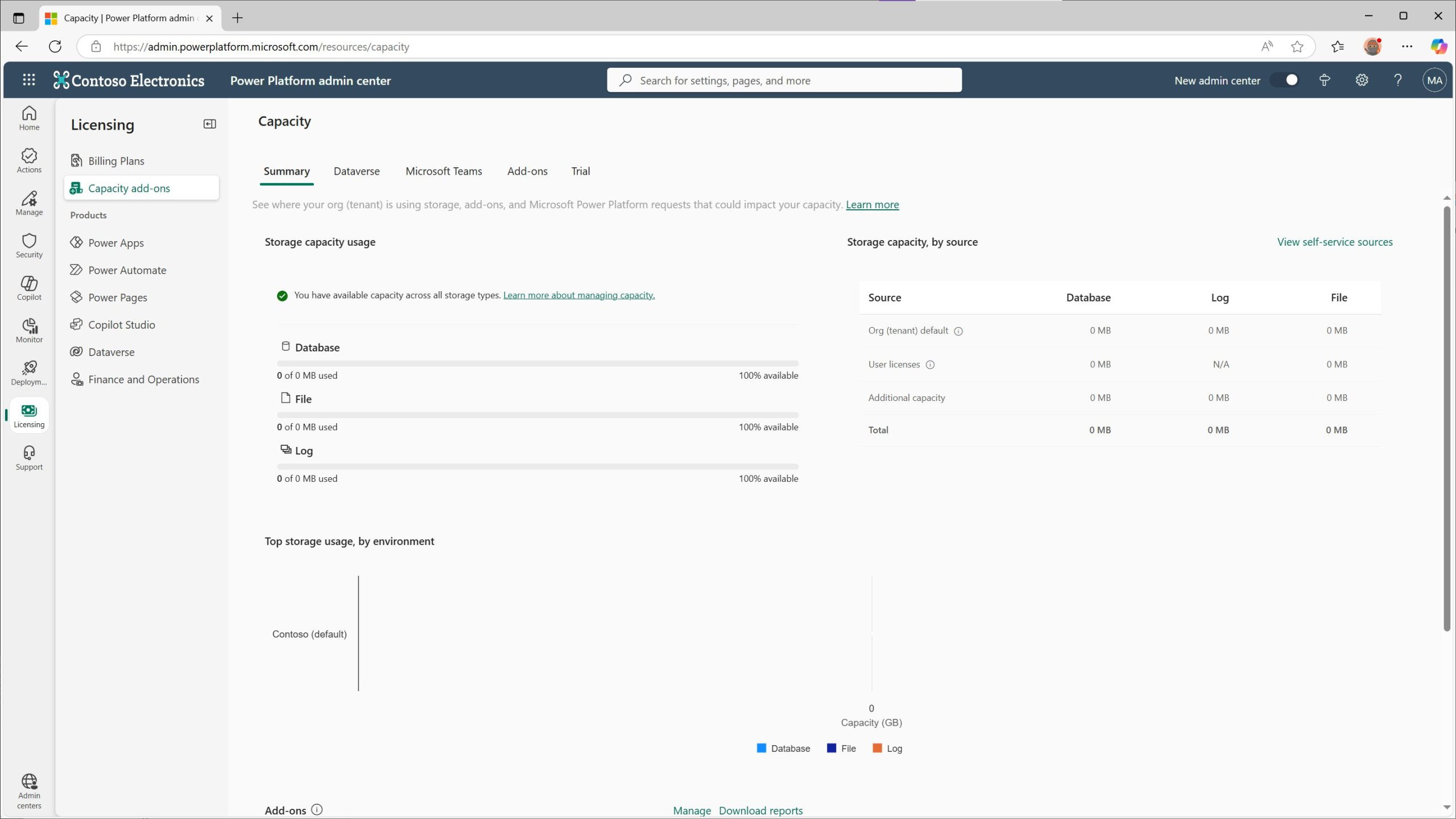Select Capacity add-ons menu item

[x=142, y=188]
